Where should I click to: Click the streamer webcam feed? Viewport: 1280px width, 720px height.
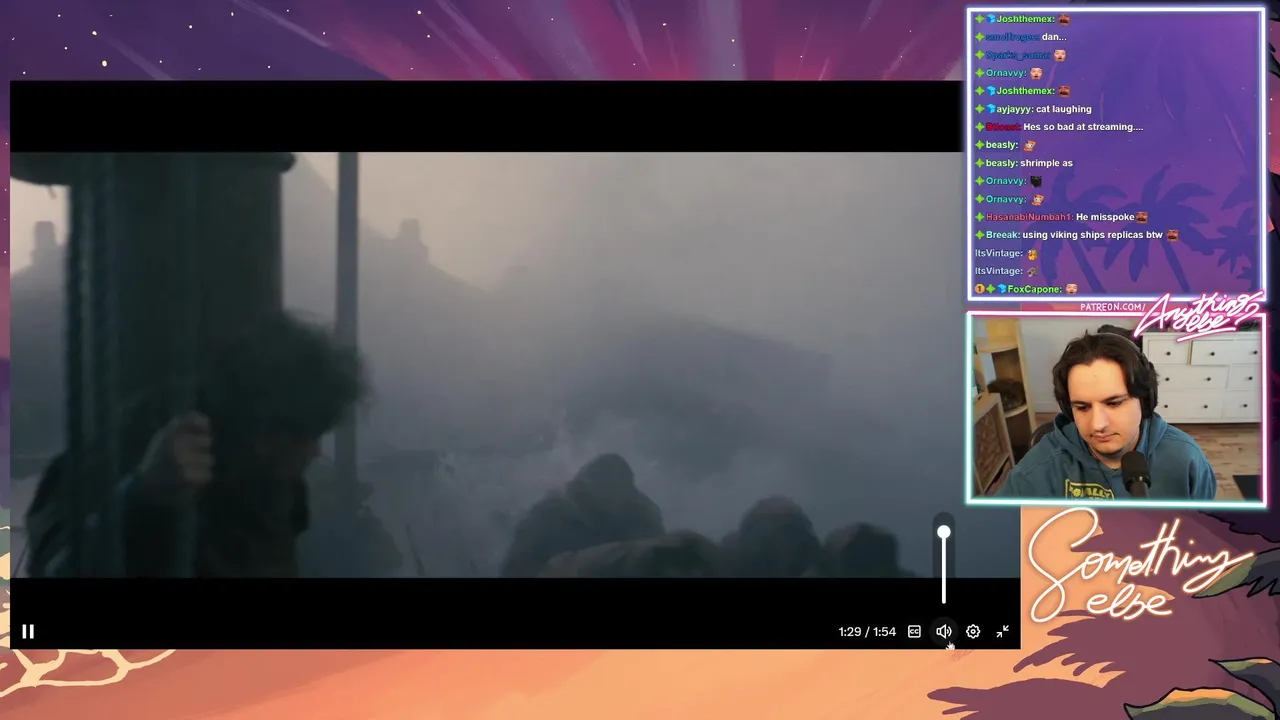1115,410
